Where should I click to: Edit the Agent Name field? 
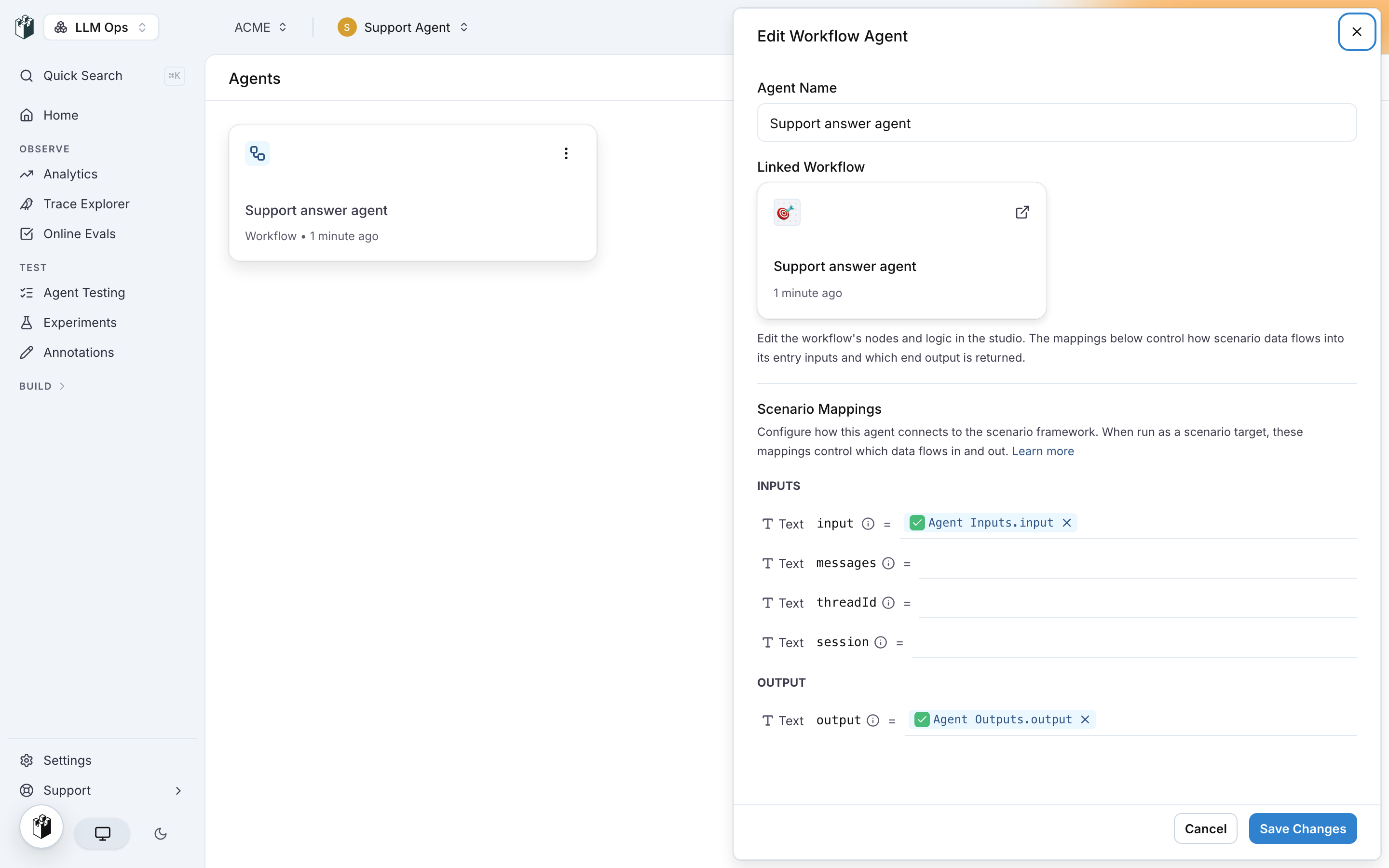point(1057,123)
